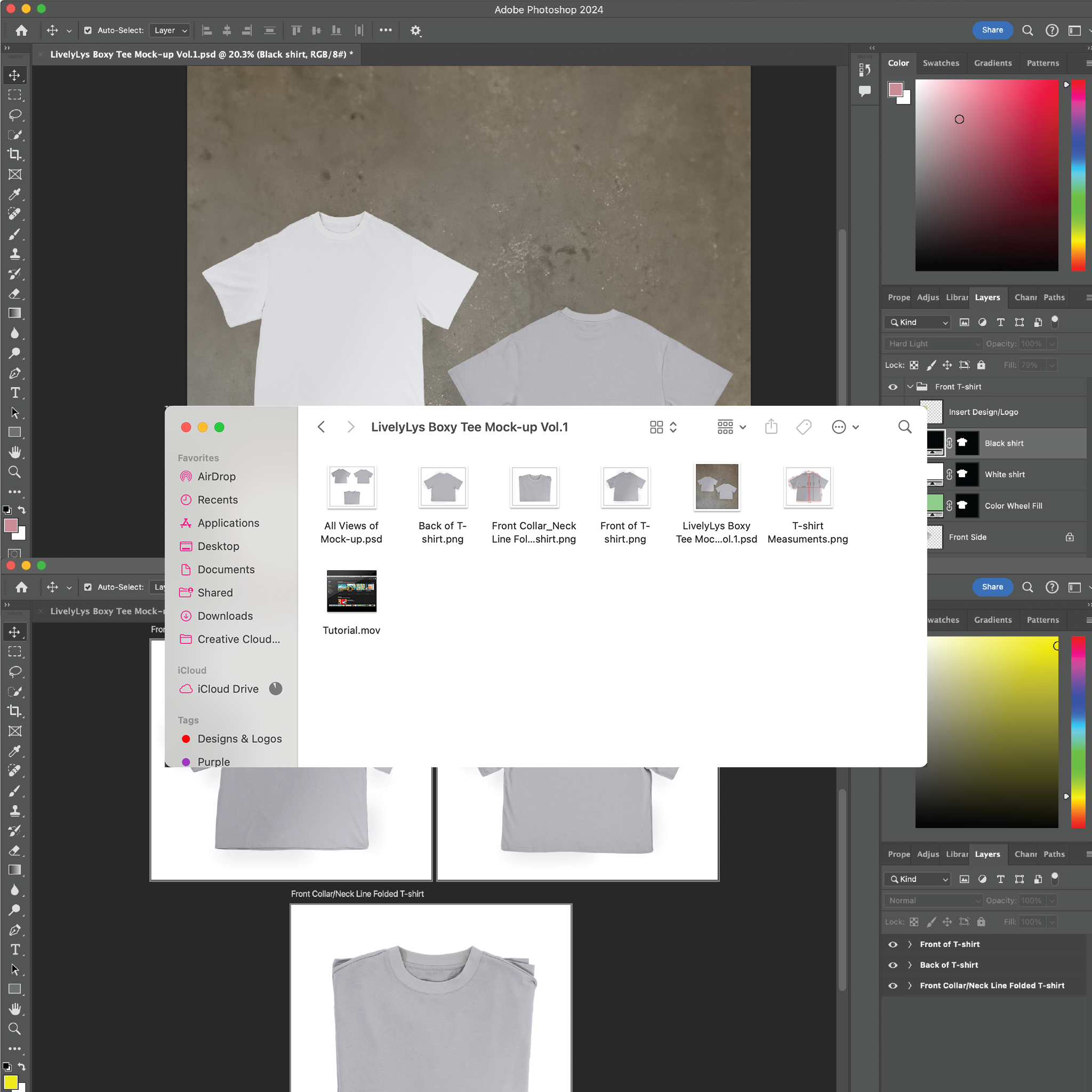Select the Crop tool in top toolbar
The height and width of the screenshot is (1092, 1092).
(x=15, y=154)
